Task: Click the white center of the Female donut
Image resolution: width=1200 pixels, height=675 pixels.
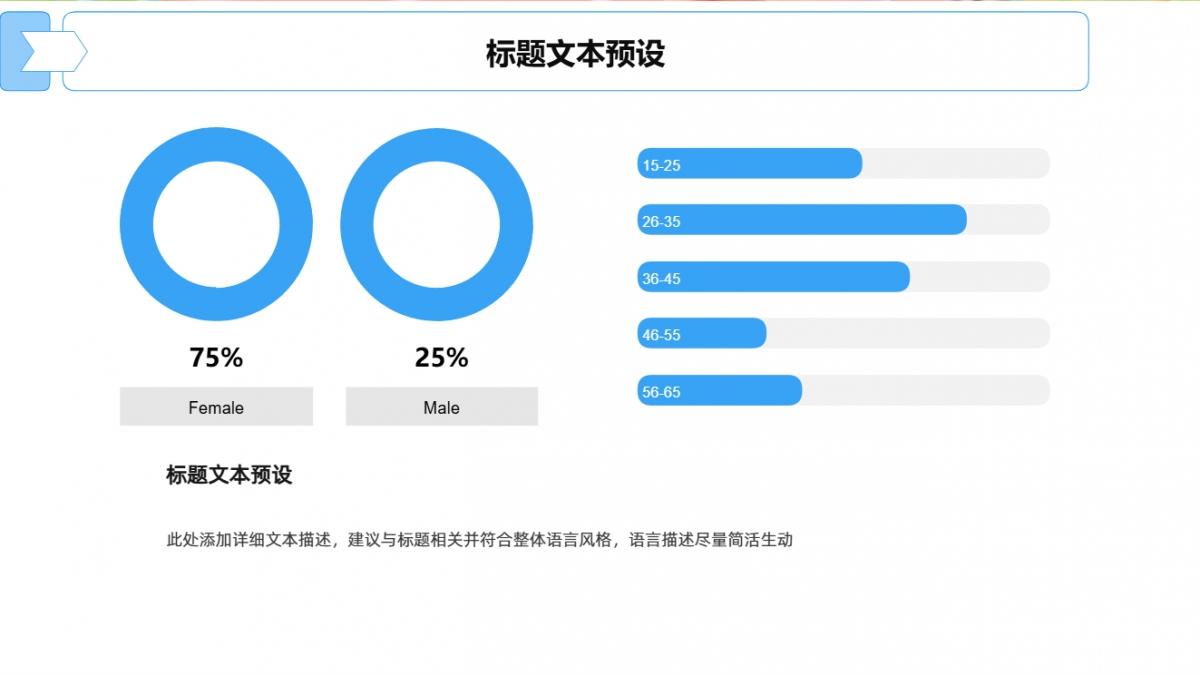Action: point(216,225)
